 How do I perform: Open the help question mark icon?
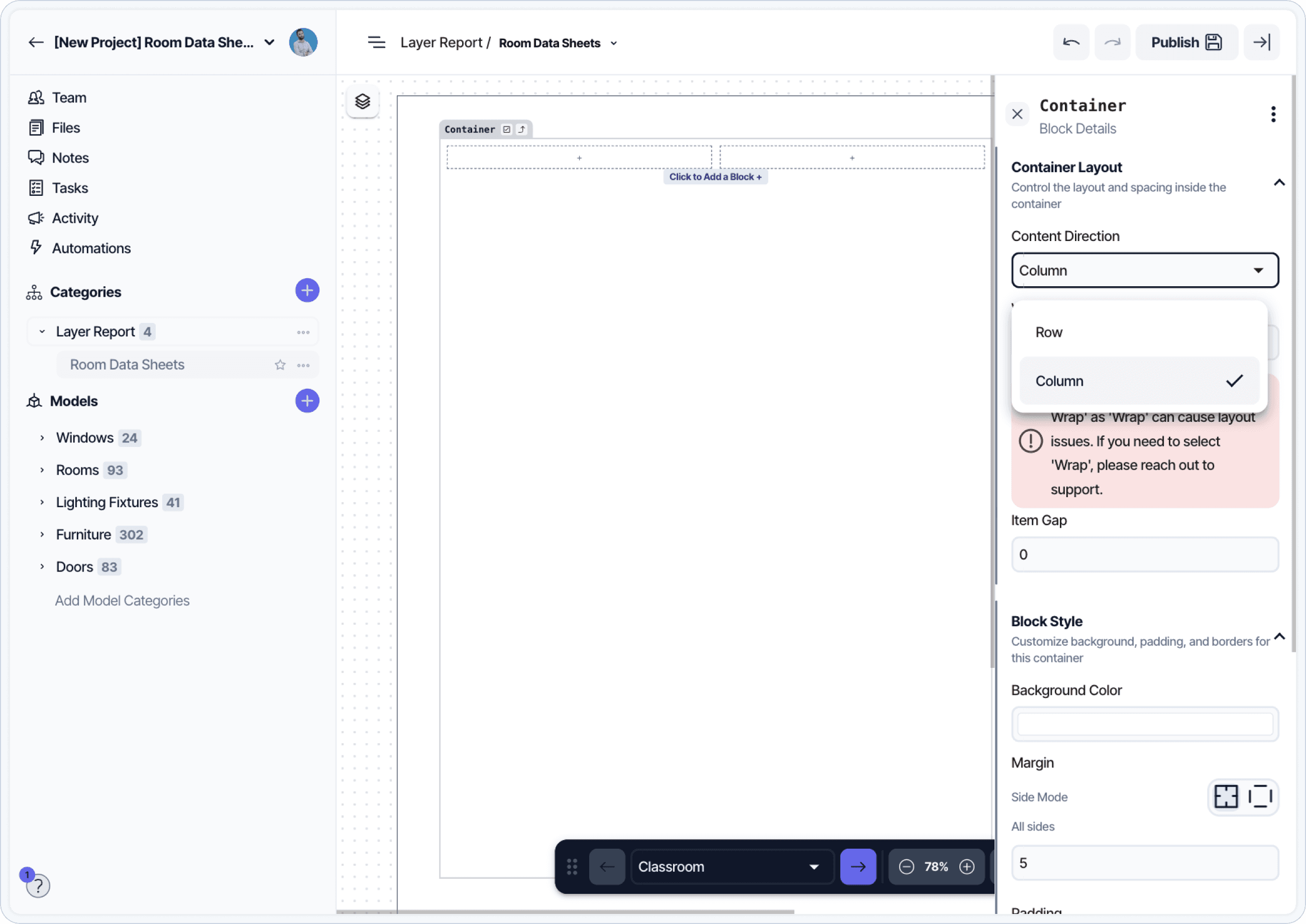pyautogui.click(x=38, y=885)
